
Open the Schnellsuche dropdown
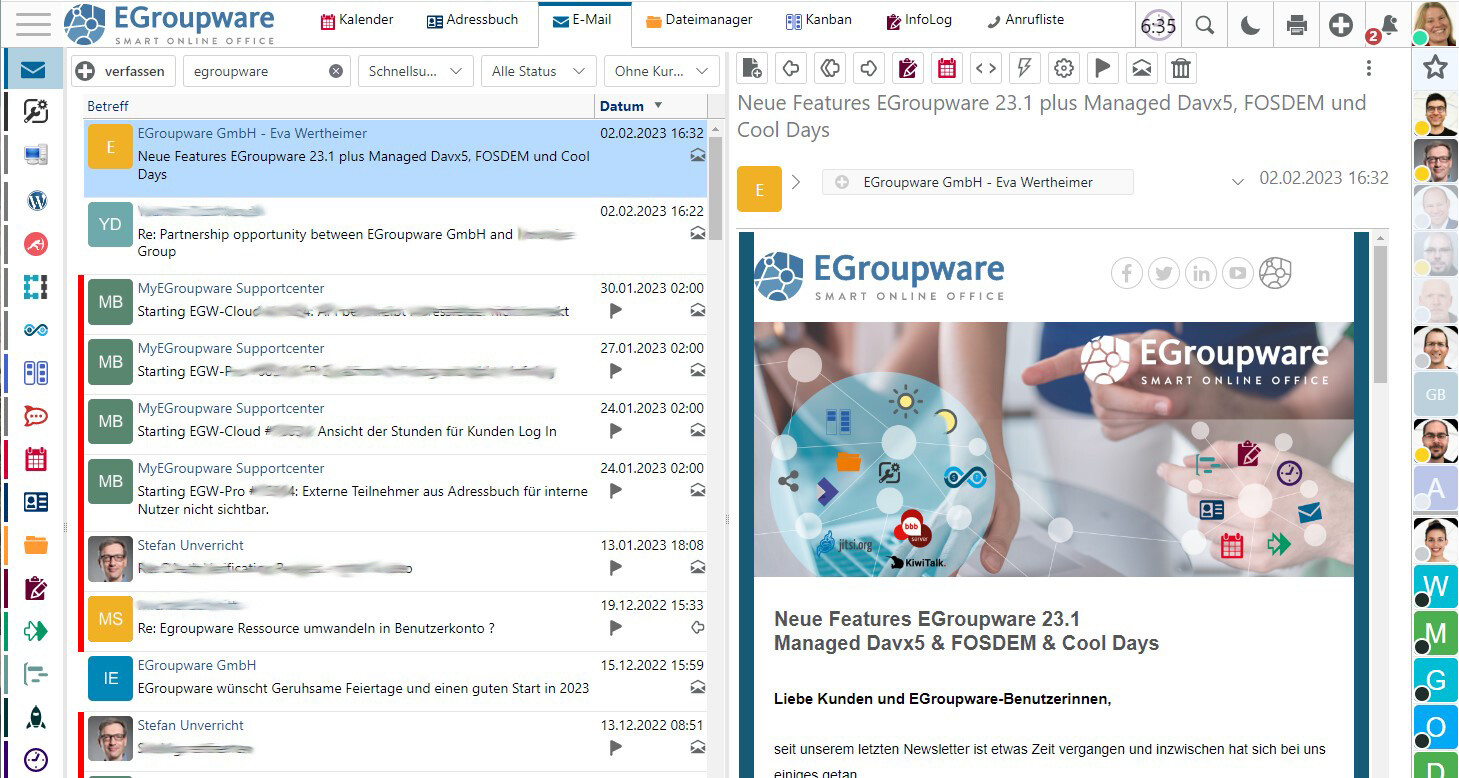[415, 71]
